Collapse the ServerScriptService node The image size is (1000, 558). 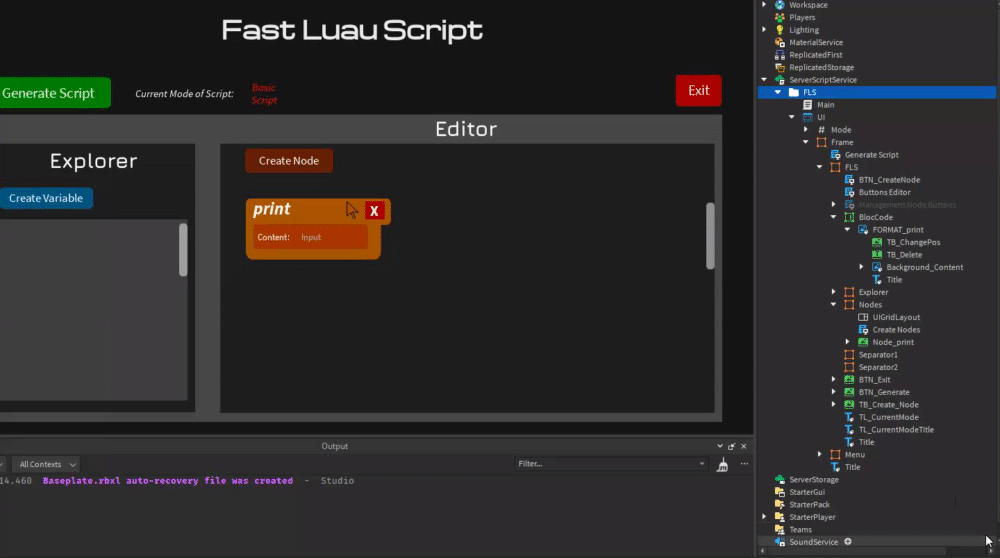[x=764, y=80]
